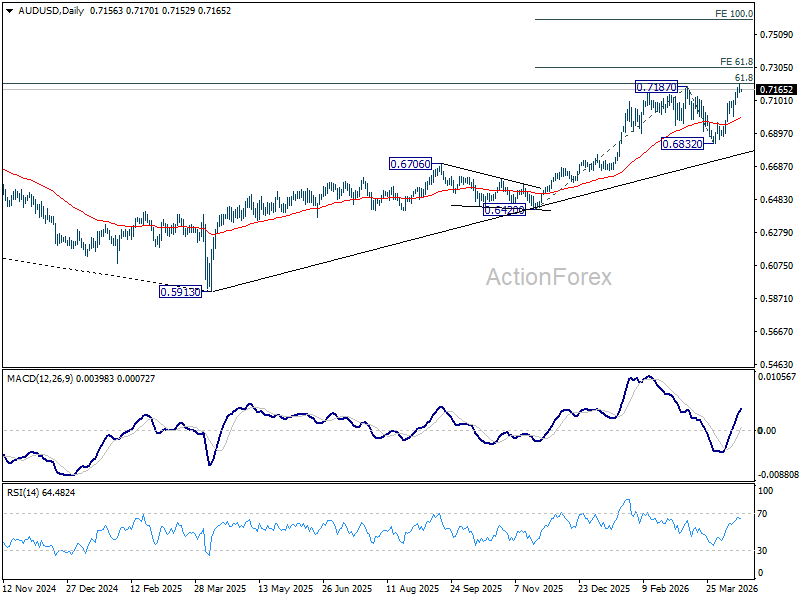Open the chart dropdown arrow beside AUDUSD

[10, 11]
